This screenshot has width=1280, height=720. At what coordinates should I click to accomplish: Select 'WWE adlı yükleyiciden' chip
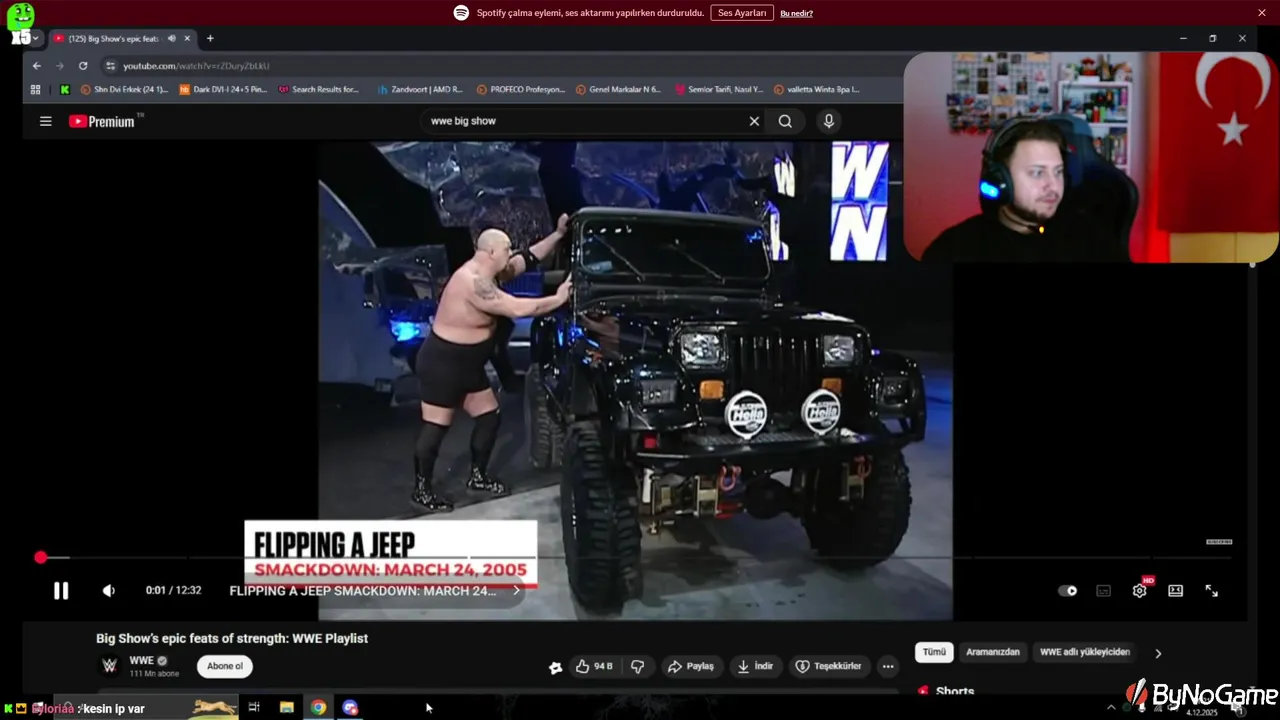[1085, 652]
